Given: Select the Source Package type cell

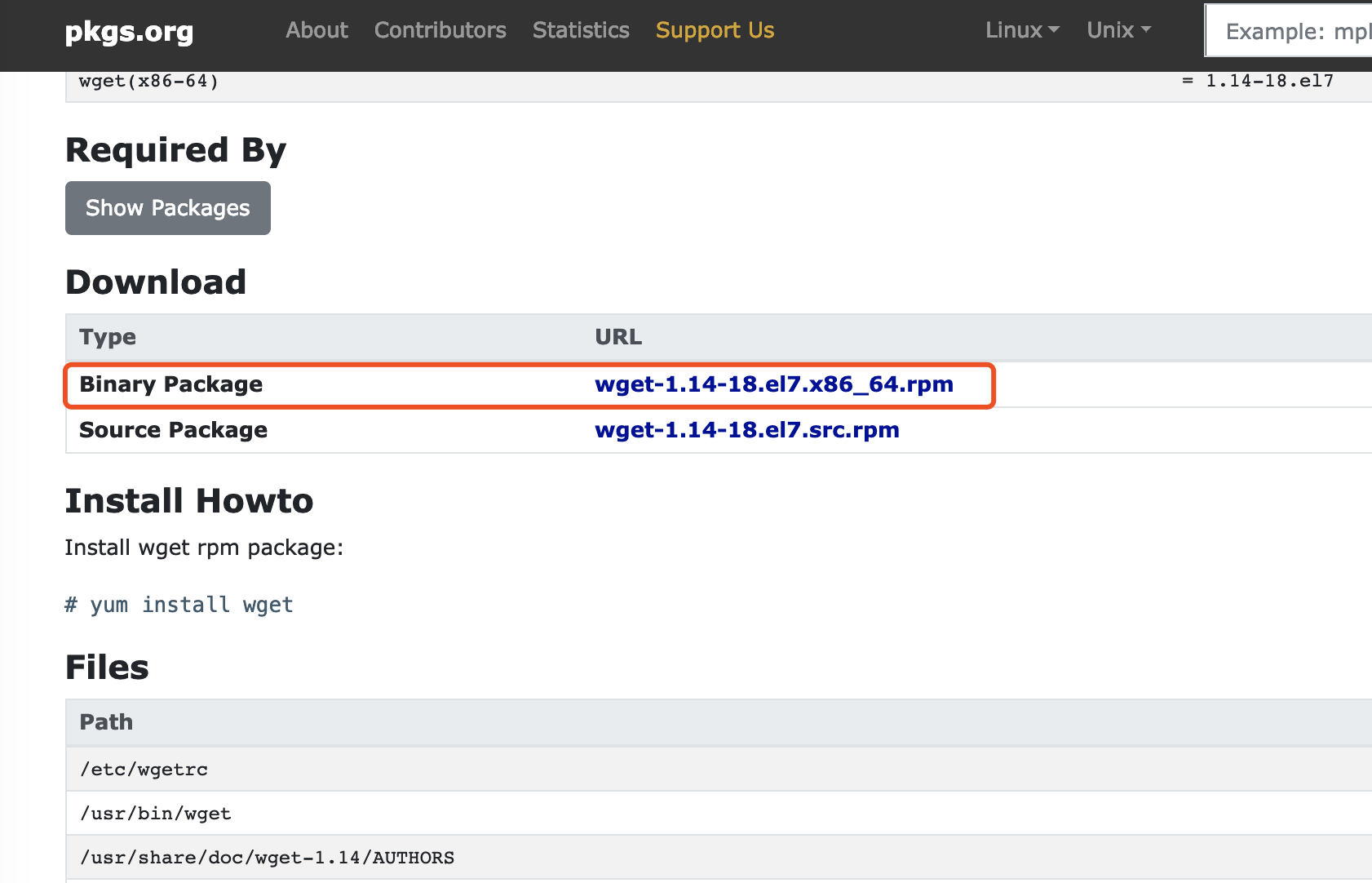Looking at the screenshot, I should pyautogui.click(x=174, y=430).
